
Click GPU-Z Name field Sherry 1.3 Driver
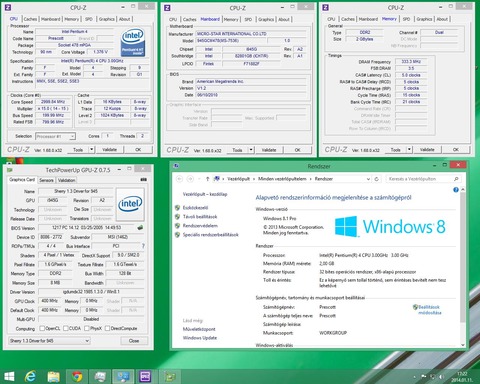pyautogui.click(x=76, y=191)
